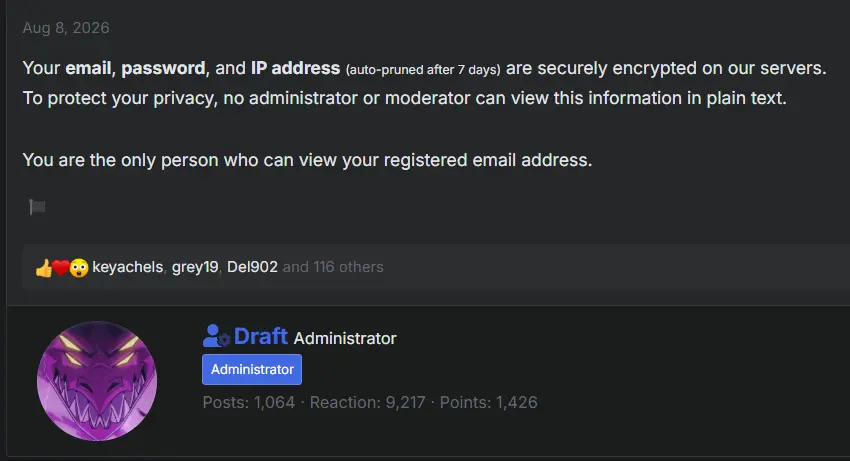The height and width of the screenshot is (461, 850).
Task: Click the 'auto-pruned after 7 days' note
Action: [x=423, y=69]
